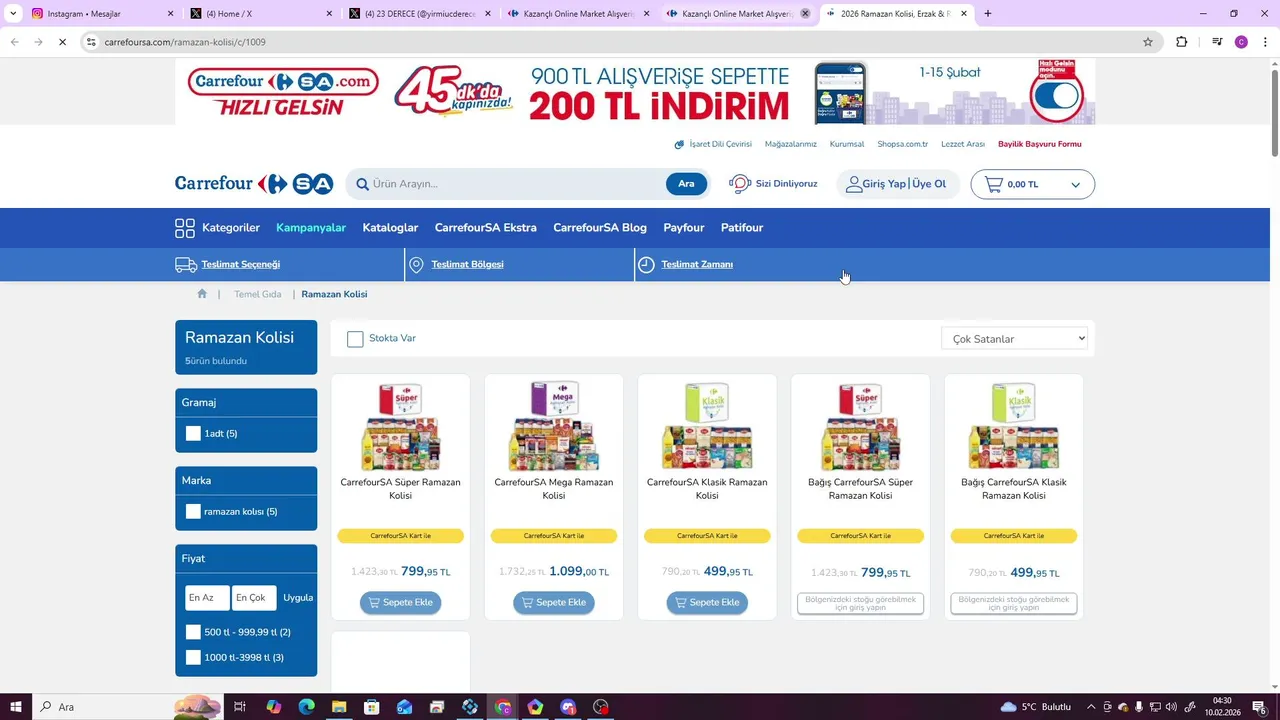The image size is (1280, 720).
Task: Click Giriş Yap | Üye Ol button
Action: pos(897,184)
